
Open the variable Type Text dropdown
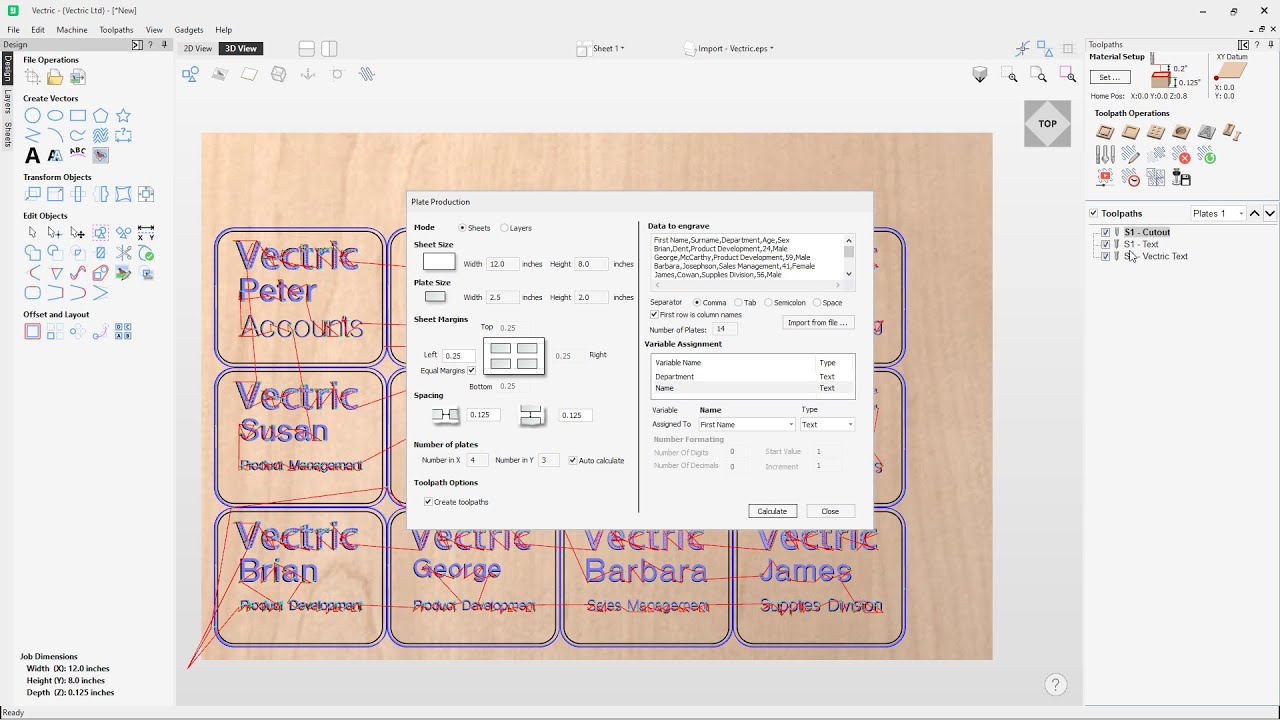pyautogui.click(x=827, y=425)
